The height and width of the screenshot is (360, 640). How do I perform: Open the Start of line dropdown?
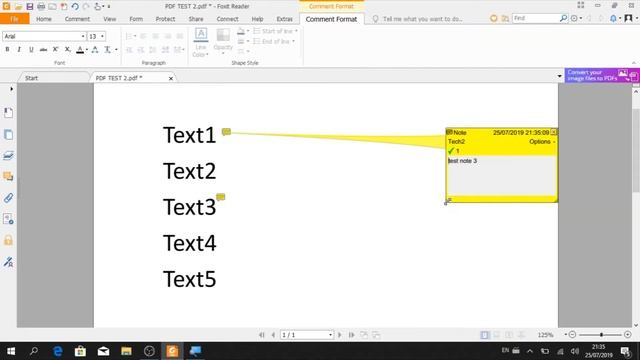[276, 31]
